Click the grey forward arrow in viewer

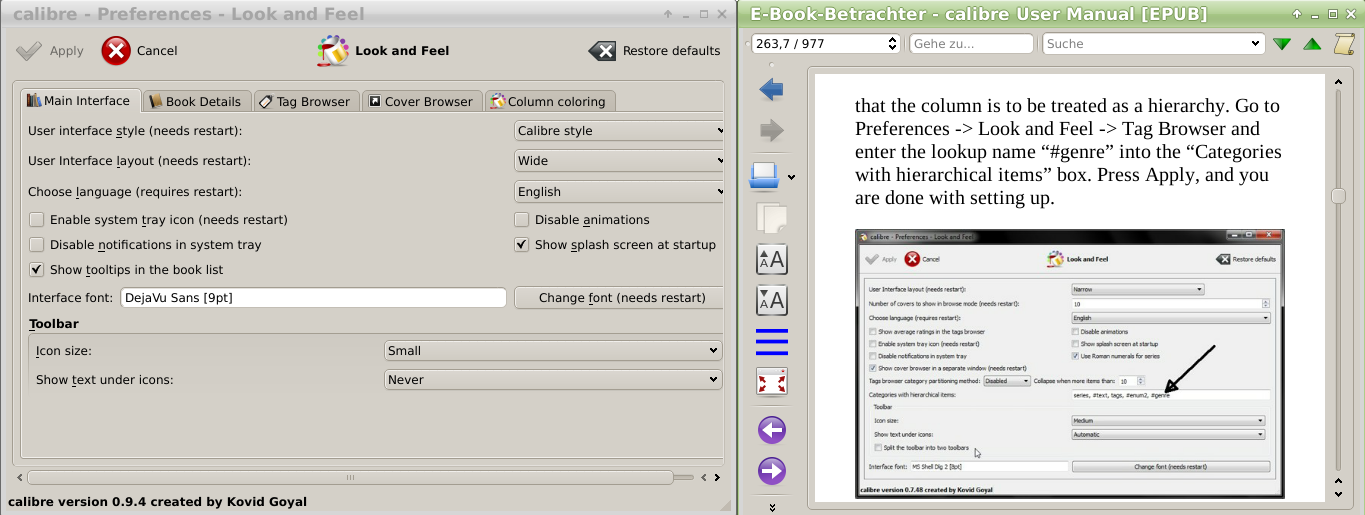[771, 130]
